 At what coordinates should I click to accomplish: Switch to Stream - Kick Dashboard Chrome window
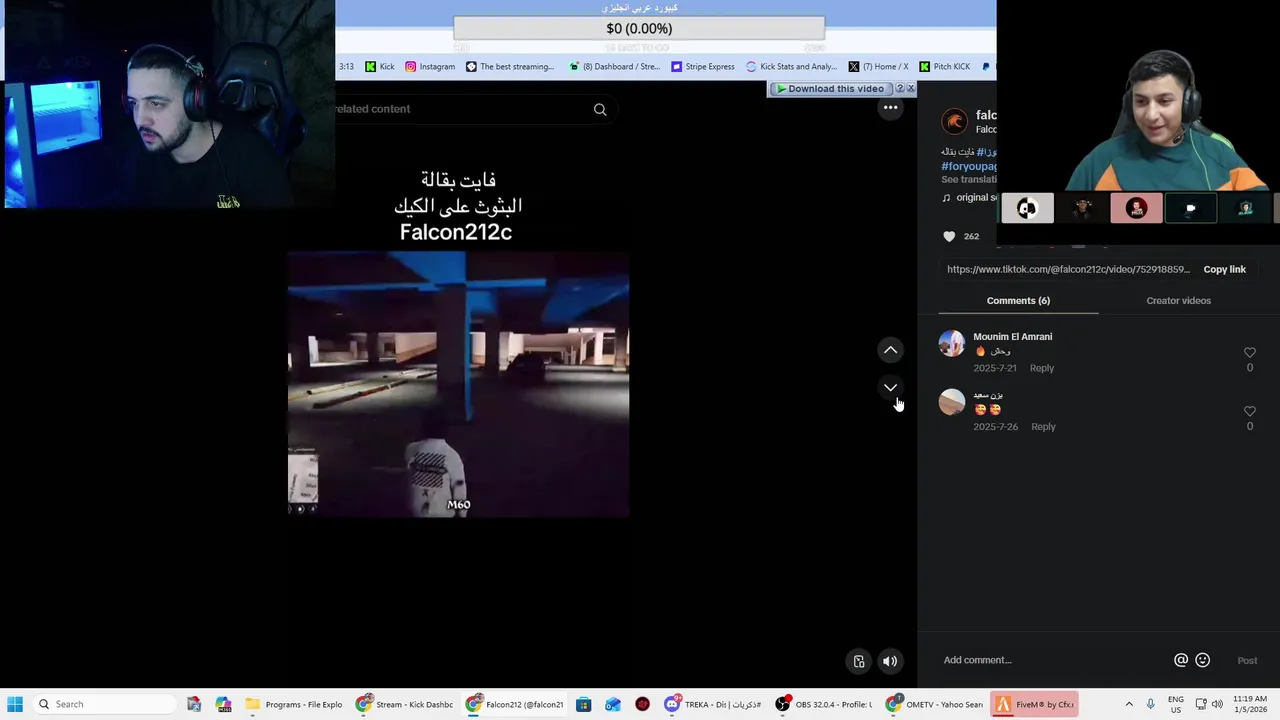(405, 704)
